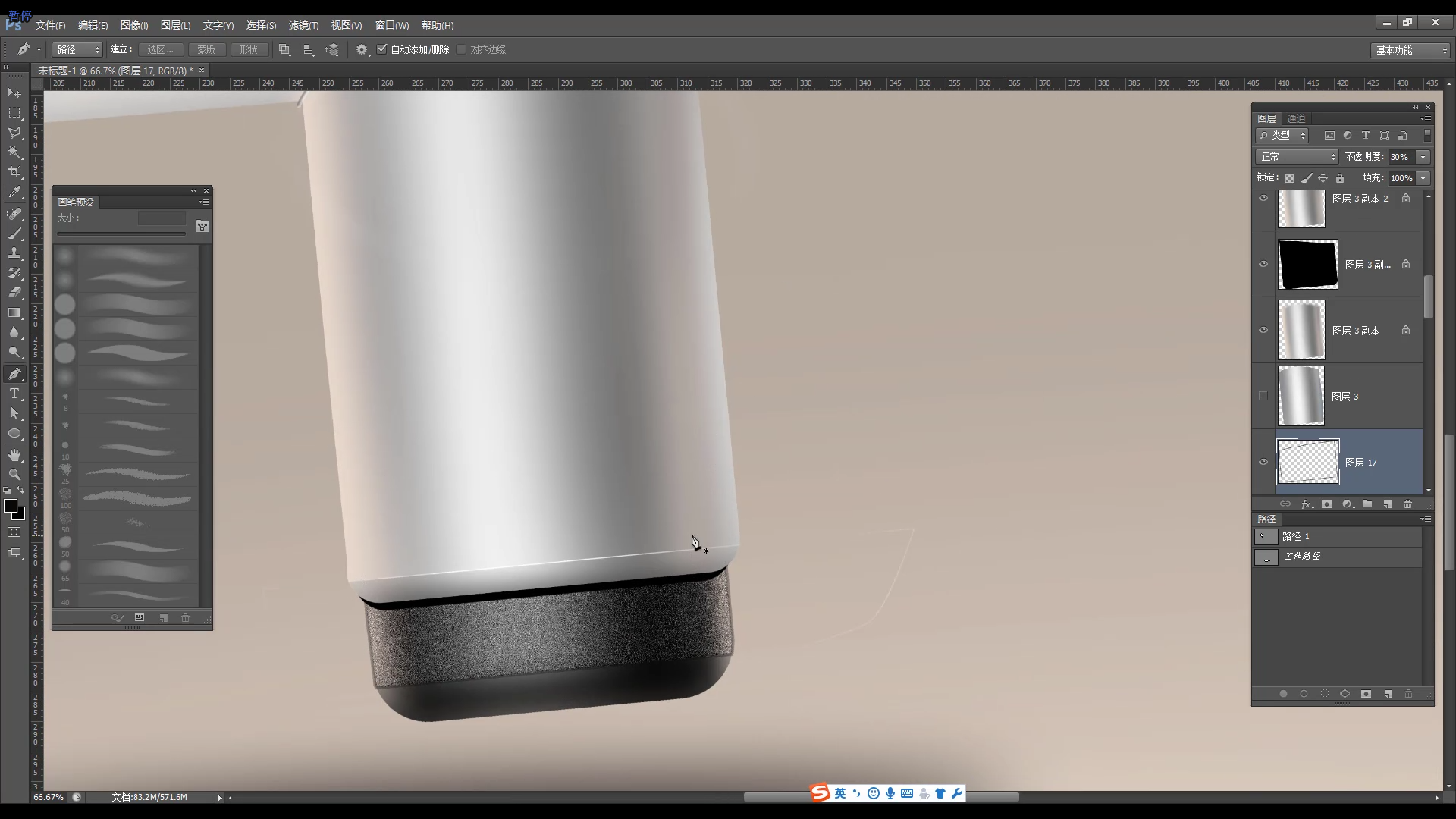Viewport: 1456px width, 819px height.
Task: Switch to the 通道 tab
Action: (x=1296, y=118)
